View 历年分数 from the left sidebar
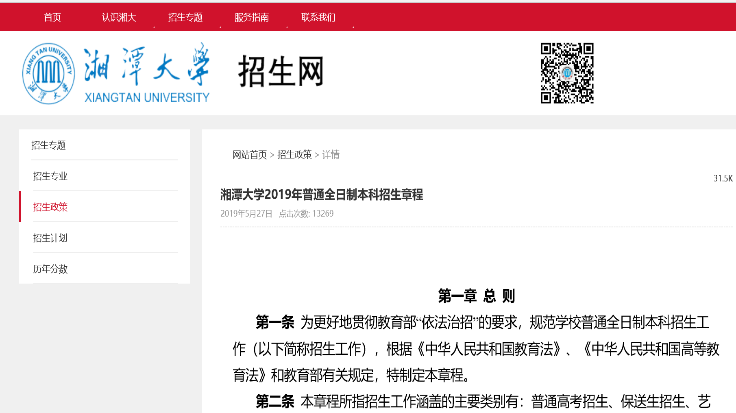736x413 pixels. (49, 269)
